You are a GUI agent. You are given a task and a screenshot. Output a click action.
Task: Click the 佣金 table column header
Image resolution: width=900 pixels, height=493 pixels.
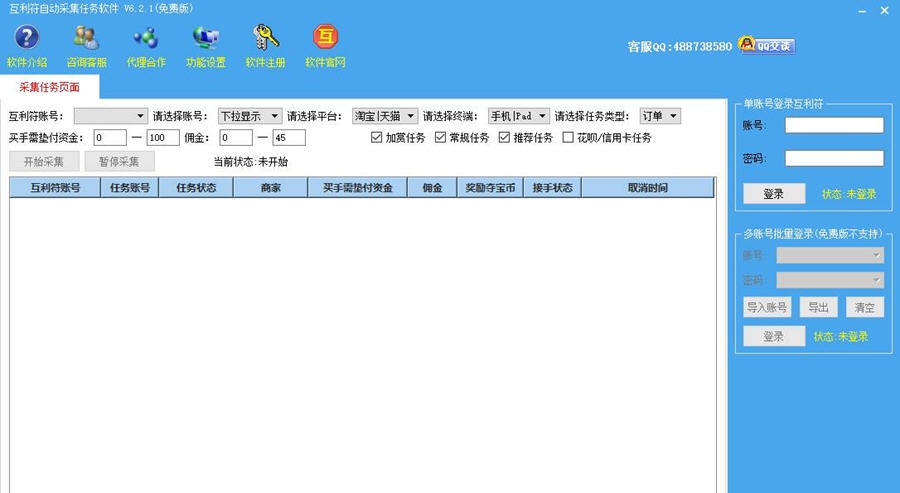click(432, 188)
